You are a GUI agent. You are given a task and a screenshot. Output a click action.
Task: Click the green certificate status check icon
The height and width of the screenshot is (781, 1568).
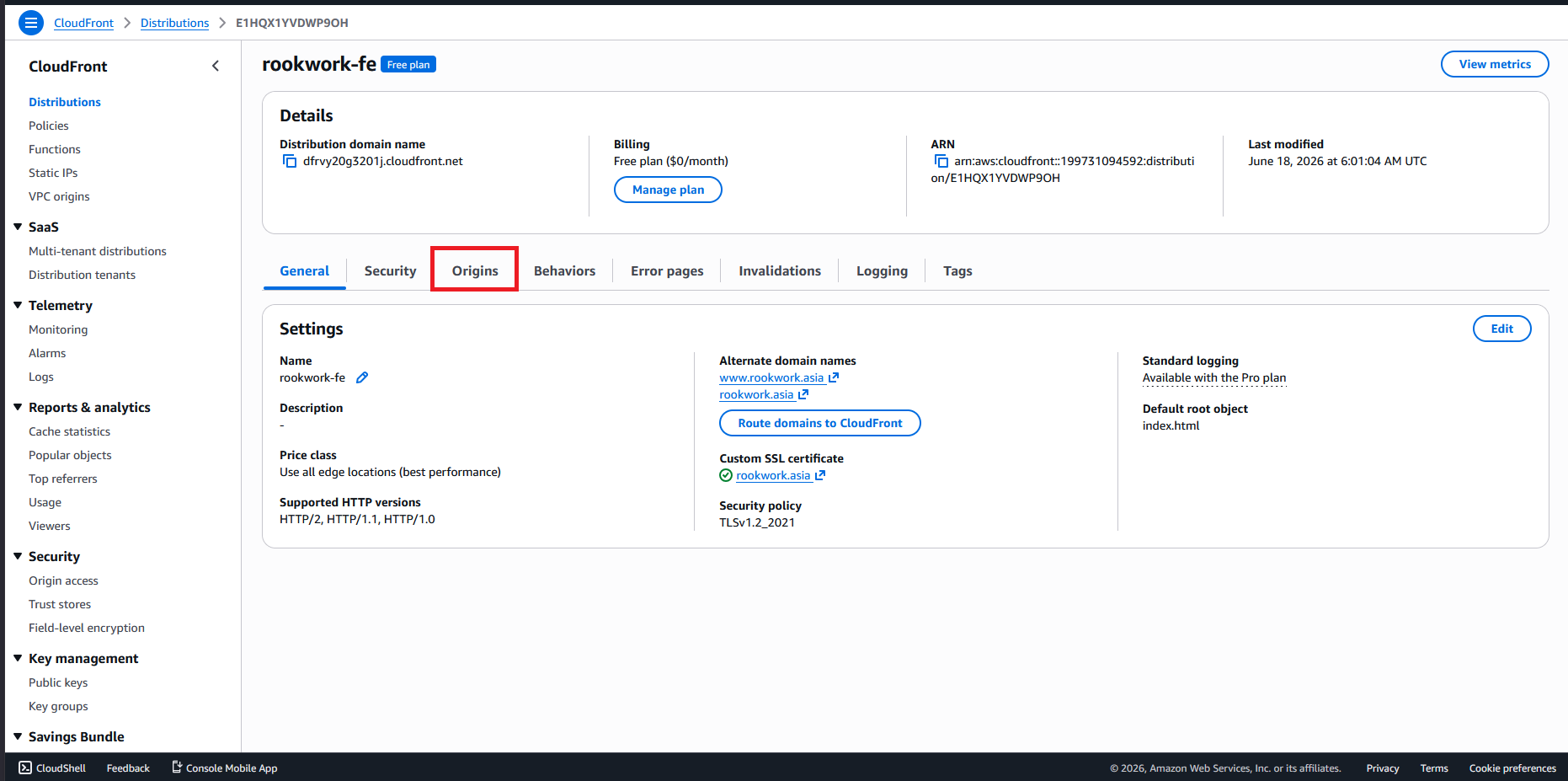726,475
